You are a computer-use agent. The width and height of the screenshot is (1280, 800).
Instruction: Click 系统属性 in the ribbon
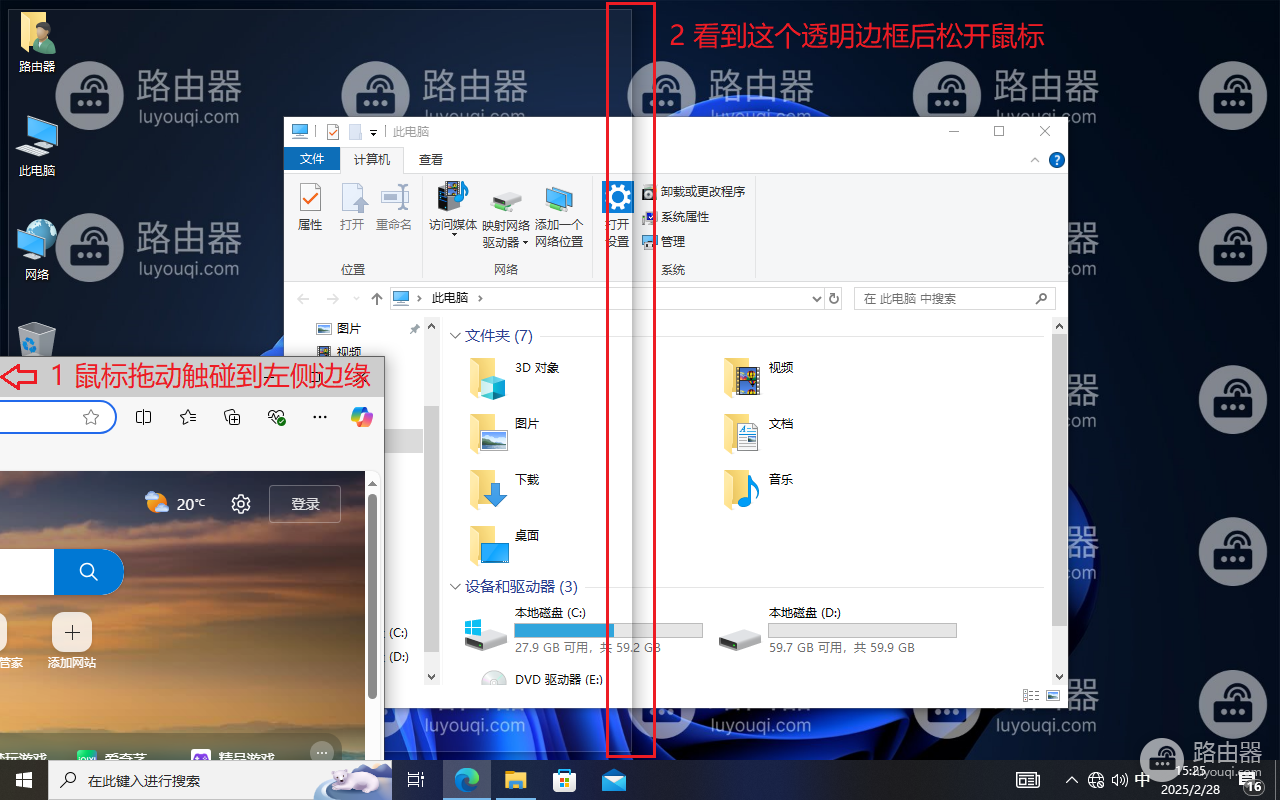coord(675,217)
